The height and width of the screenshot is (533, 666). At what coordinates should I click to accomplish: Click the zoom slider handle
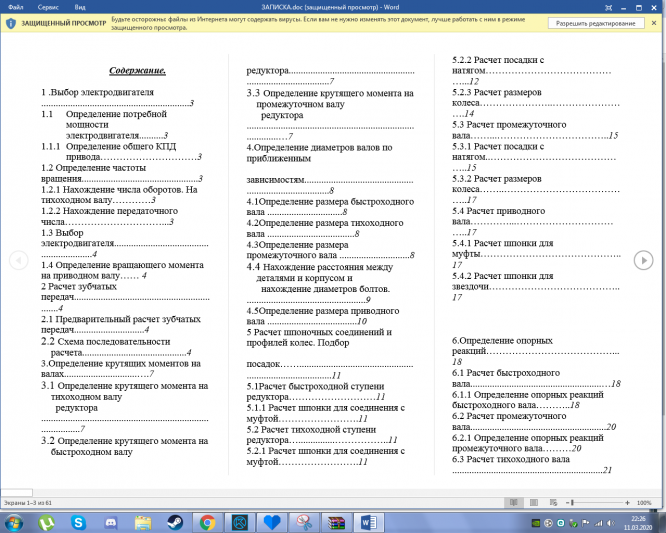click(x=573, y=502)
